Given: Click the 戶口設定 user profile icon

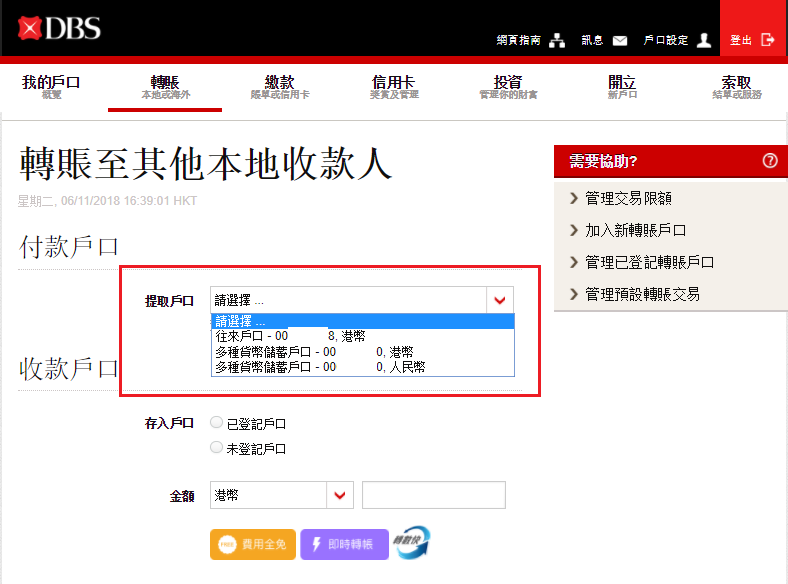Looking at the screenshot, I should [704, 41].
